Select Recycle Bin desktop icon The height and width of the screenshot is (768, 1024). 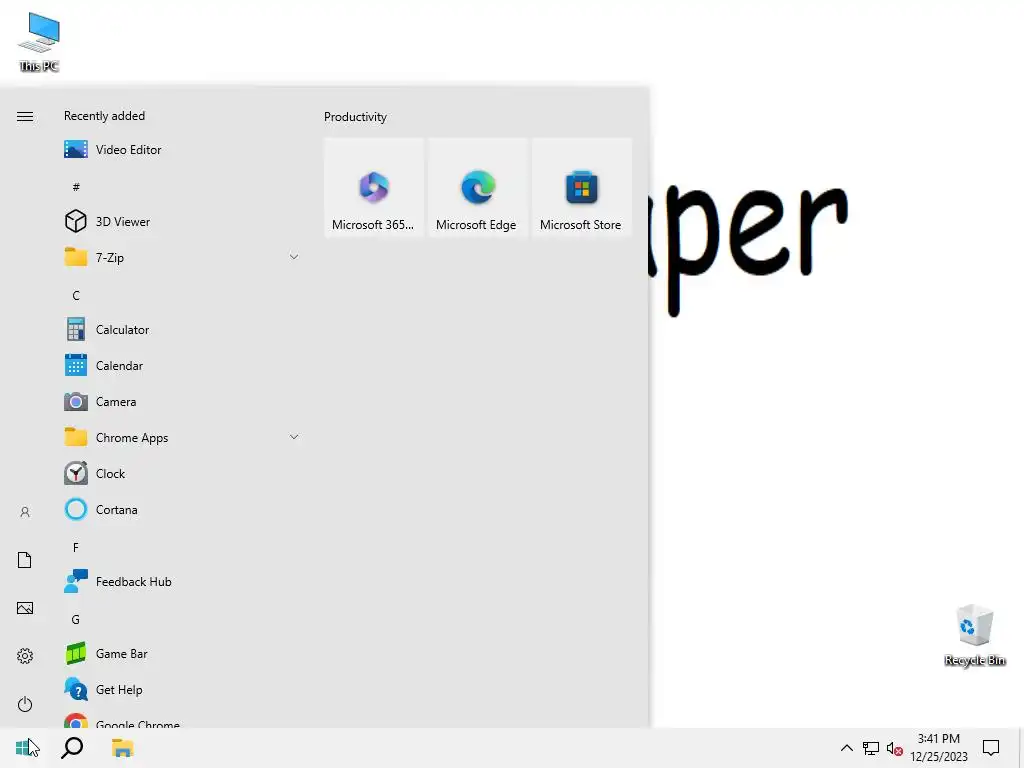(x=975, y=635)
